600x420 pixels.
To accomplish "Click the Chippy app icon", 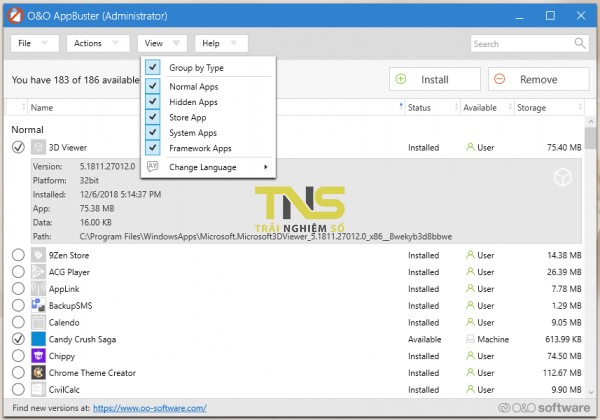I will tap(38, 356).
